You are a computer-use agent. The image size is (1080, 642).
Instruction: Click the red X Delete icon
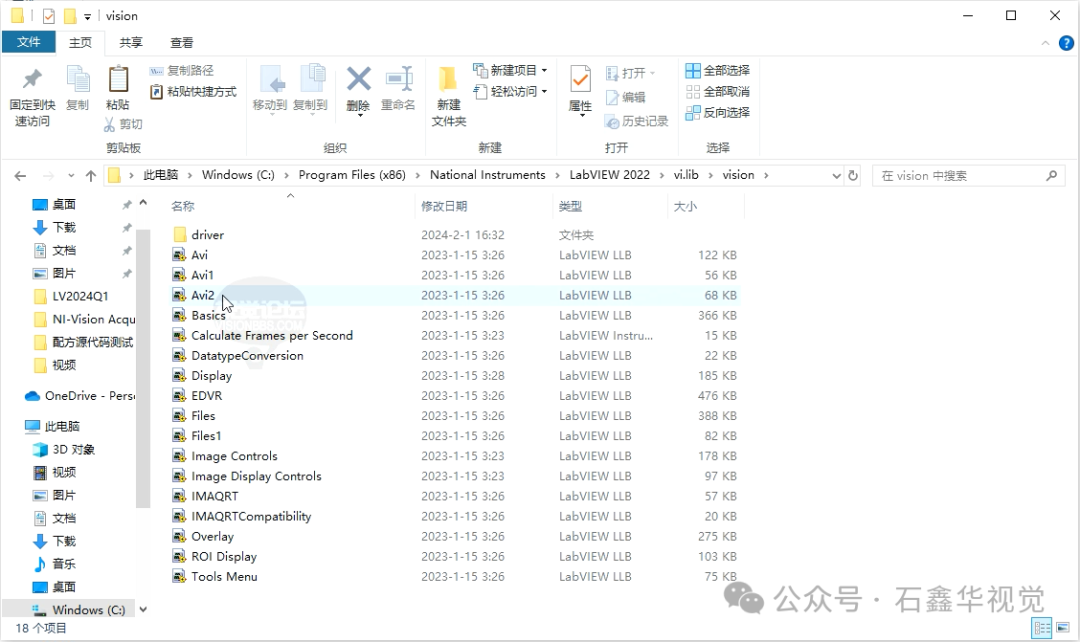[x=358, y=79]
